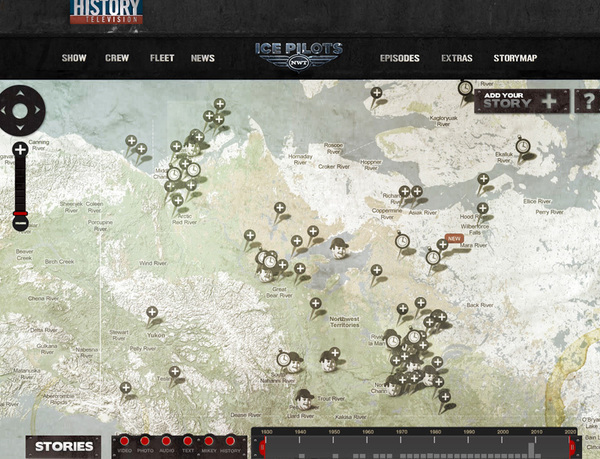Click the Great Bear River map label
This screenshot has width=600, height=459.
coord(279,292)
